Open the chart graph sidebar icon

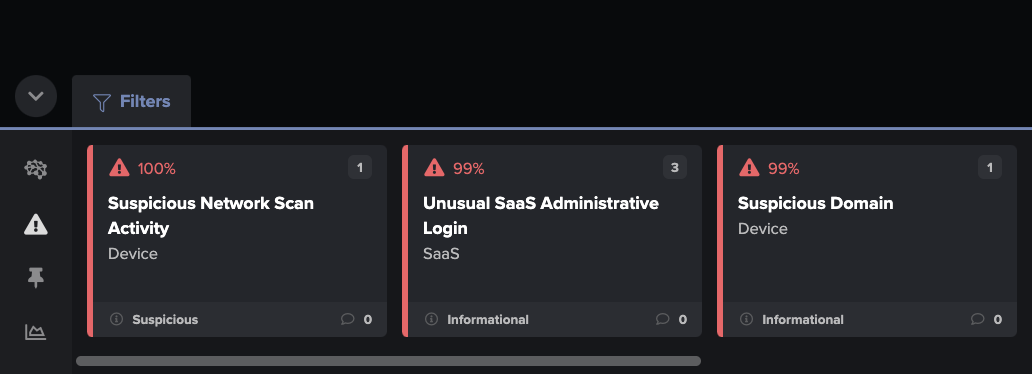pos(36,332)
